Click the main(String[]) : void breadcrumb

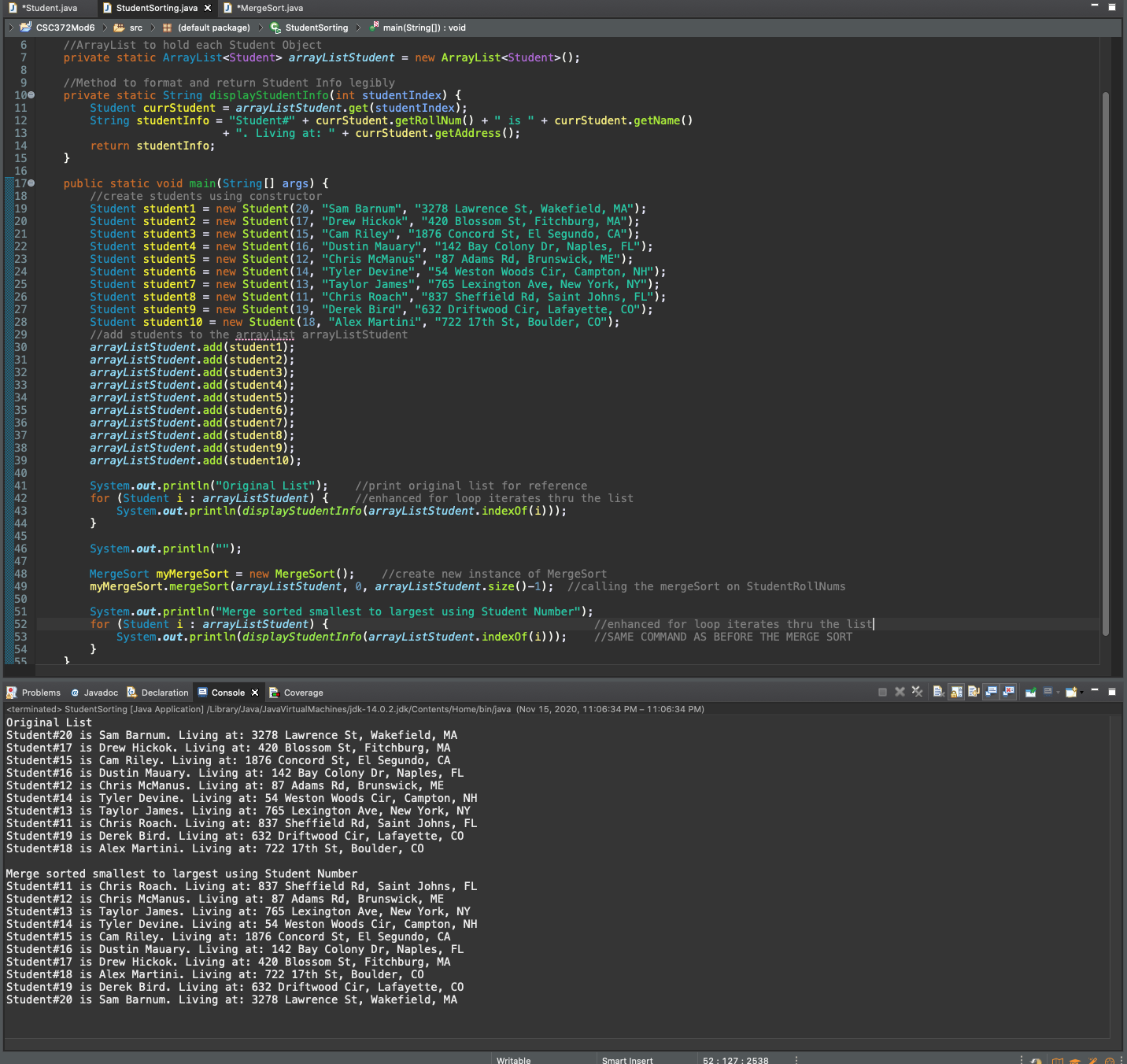[417, 28]
